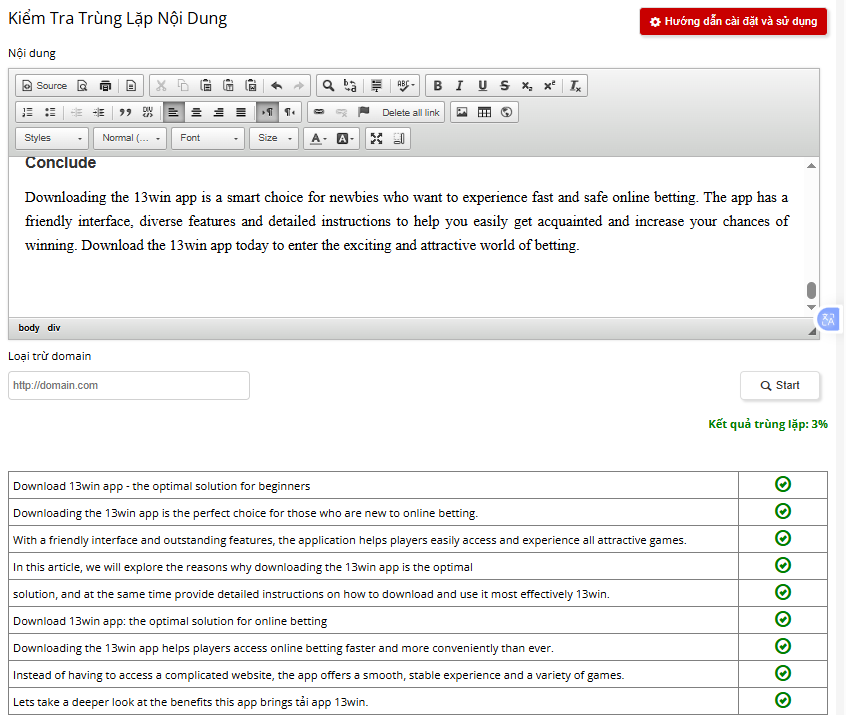
Task: Expand the Font dropdown
Action: [208, 138]
